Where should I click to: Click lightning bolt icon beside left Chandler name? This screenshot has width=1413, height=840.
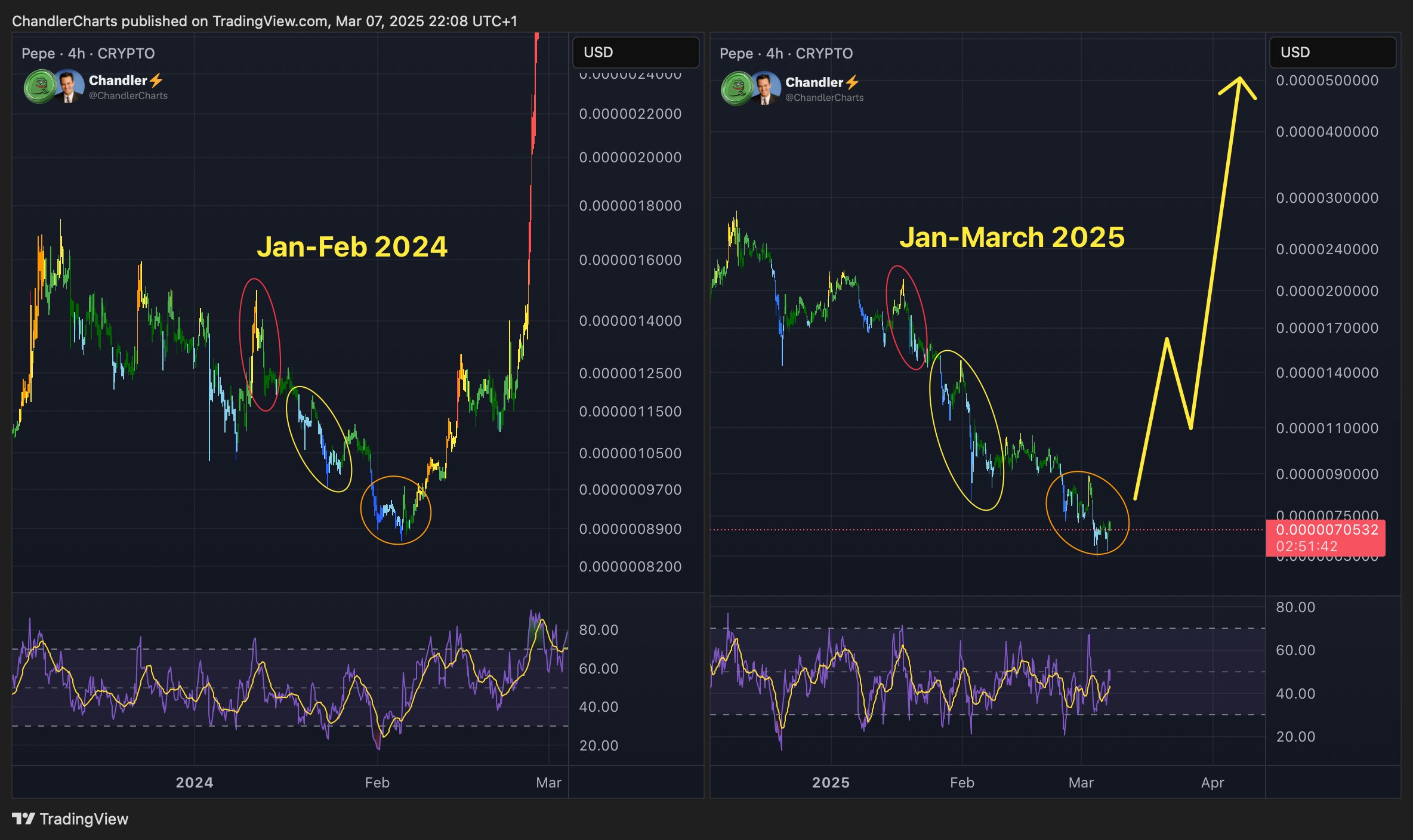click(156, 80)
